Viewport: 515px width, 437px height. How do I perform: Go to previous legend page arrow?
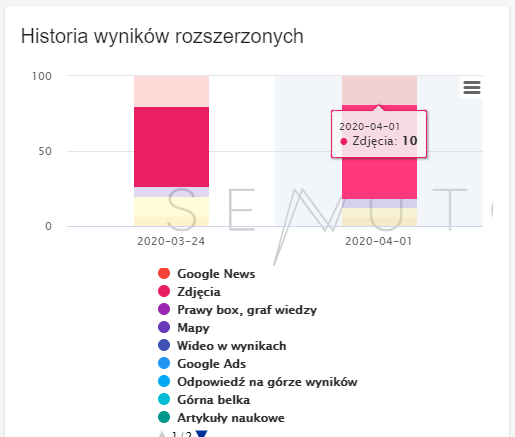point(162,434)
